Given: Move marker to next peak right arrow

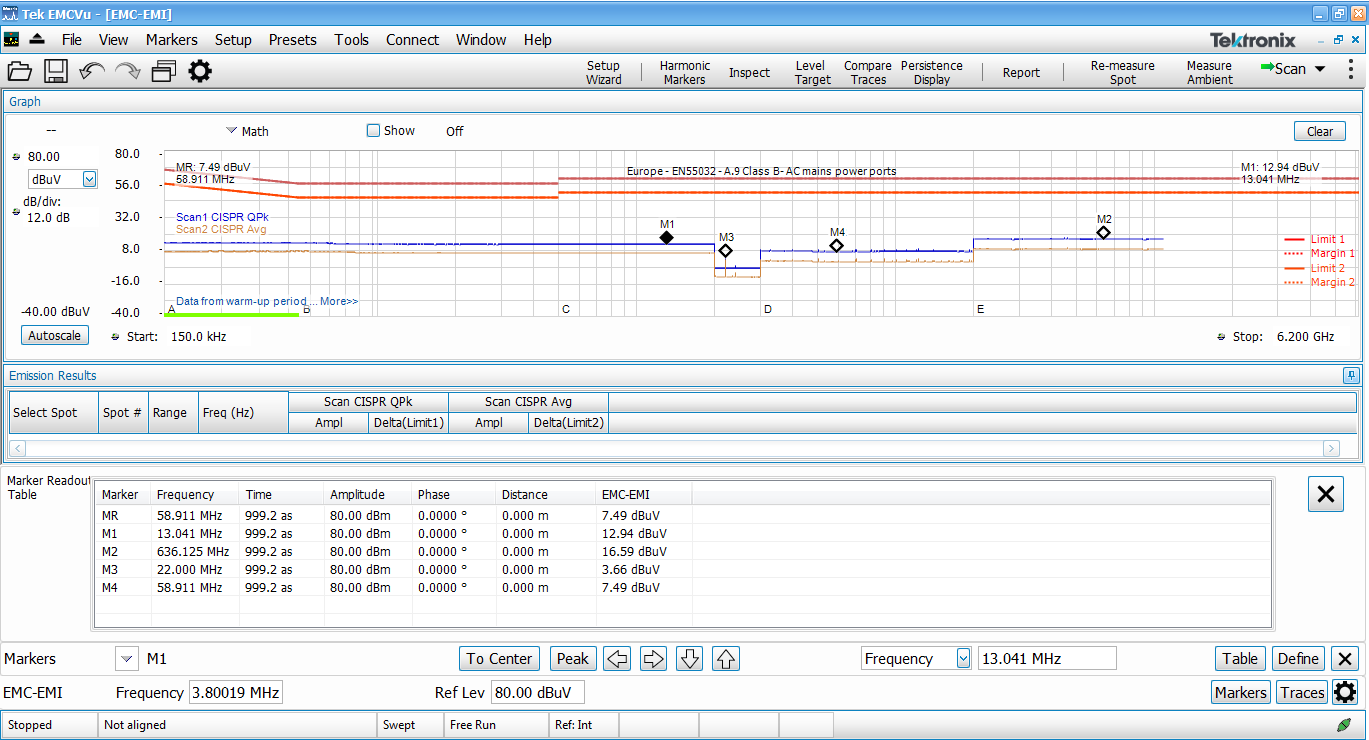Looking at the screenshot, I should pyautogui.click(x=654, y=659).
